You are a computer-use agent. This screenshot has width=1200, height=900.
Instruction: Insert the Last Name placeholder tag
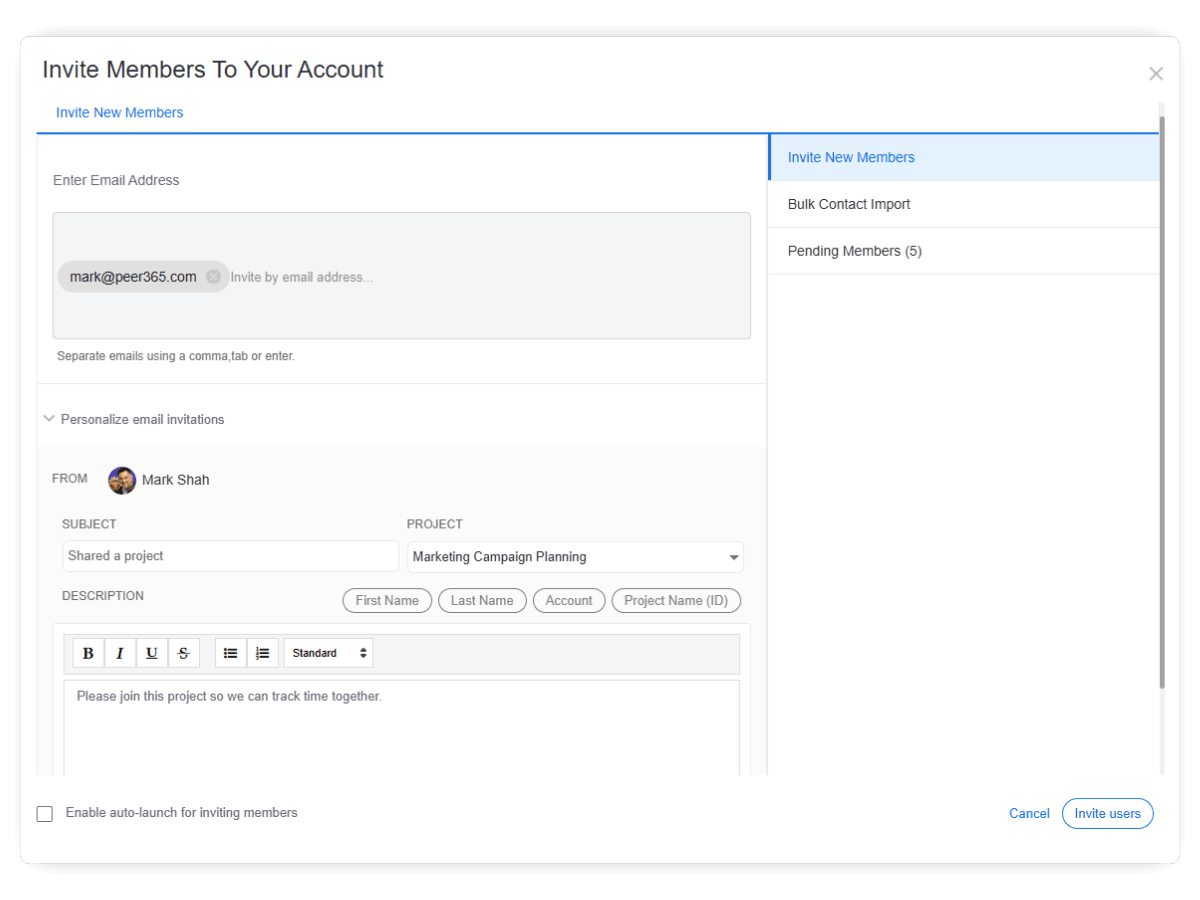pos(482,600)
